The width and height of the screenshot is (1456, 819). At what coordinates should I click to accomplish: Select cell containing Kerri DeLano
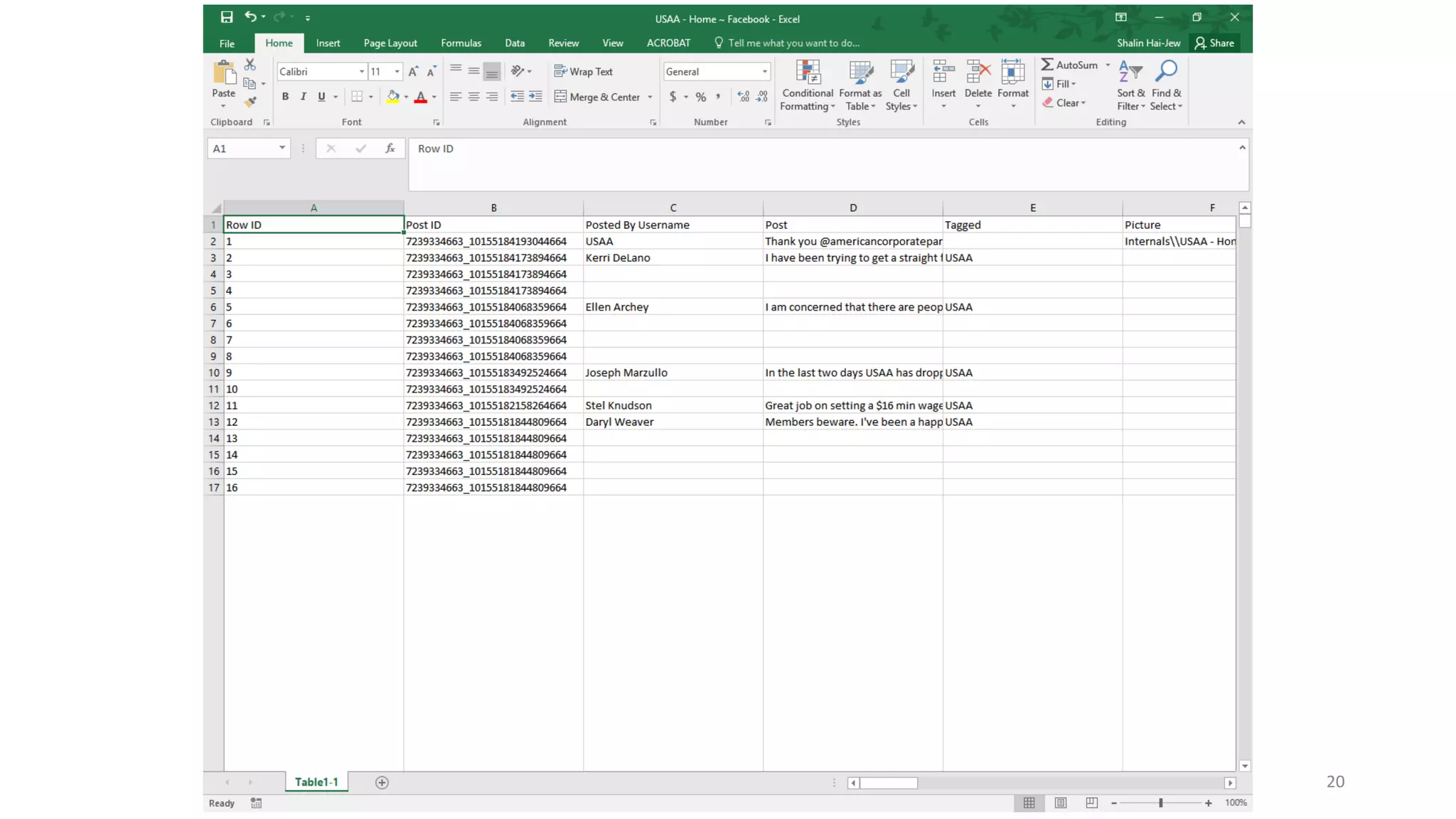617,257
